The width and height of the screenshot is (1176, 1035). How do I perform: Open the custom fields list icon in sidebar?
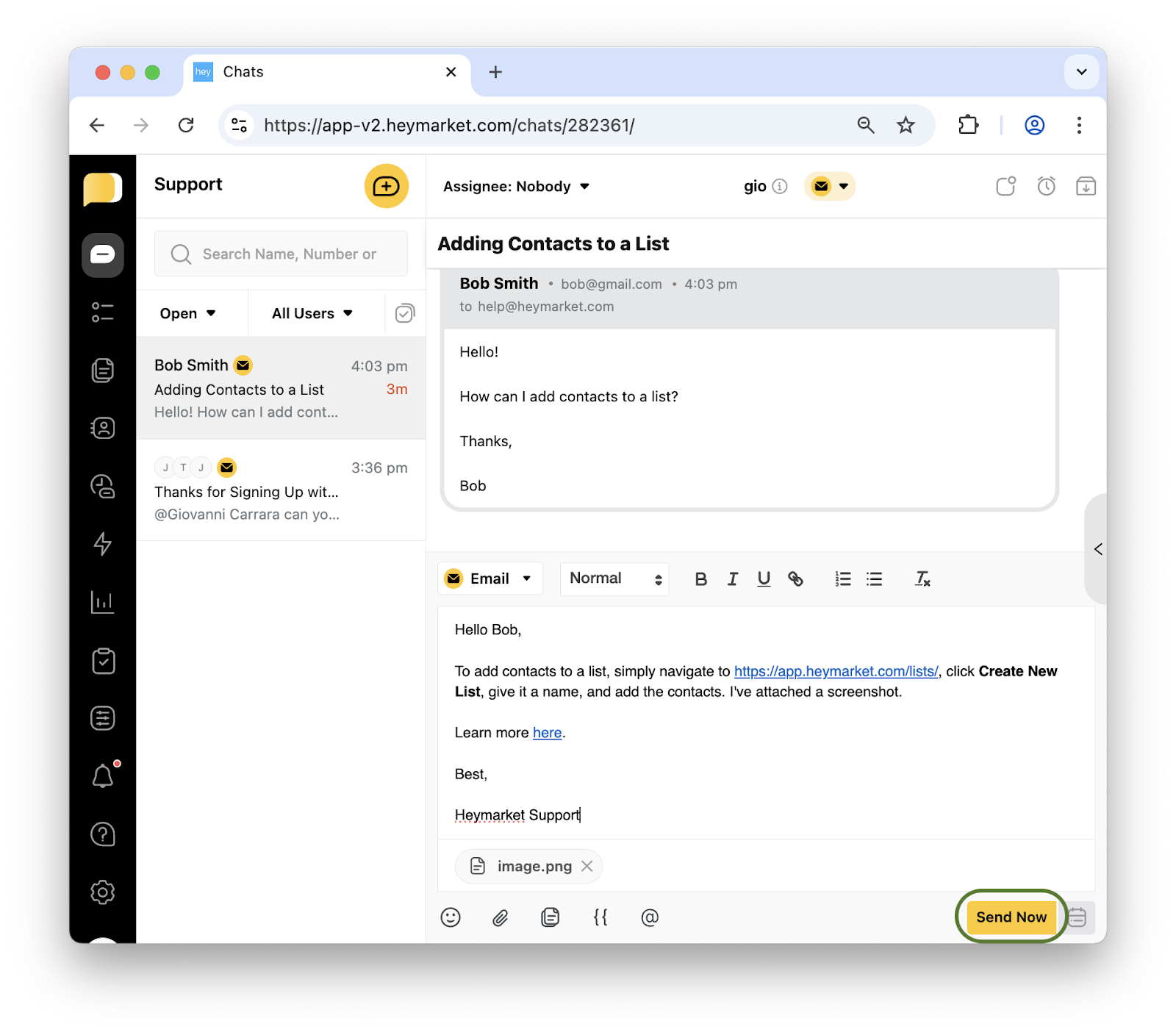pos(102,718)
